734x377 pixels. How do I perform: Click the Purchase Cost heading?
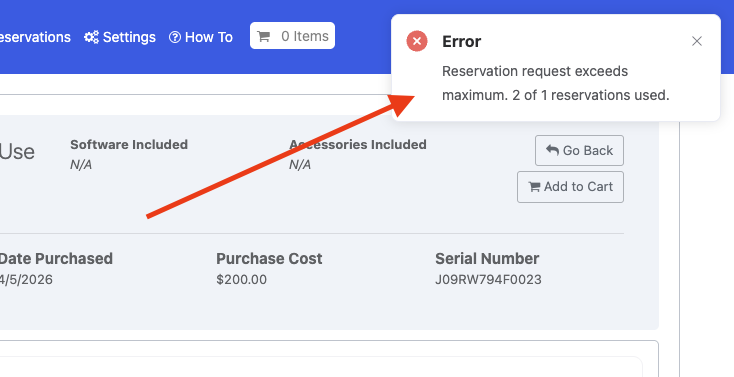[x=269, y=259]
